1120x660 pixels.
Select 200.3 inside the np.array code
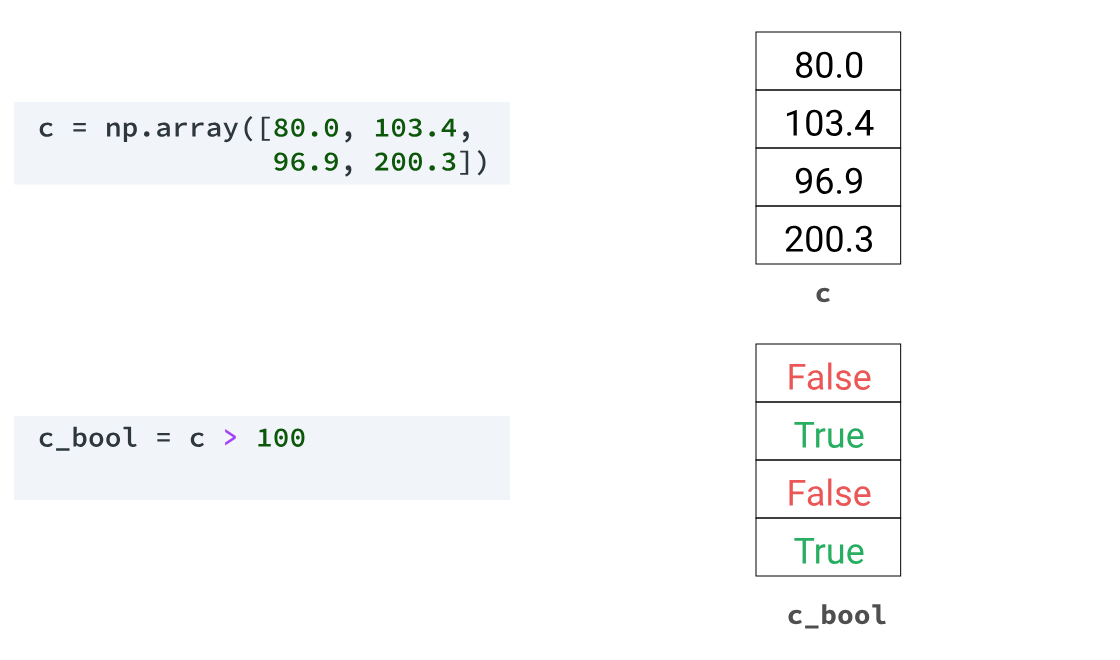coord(414,162)
